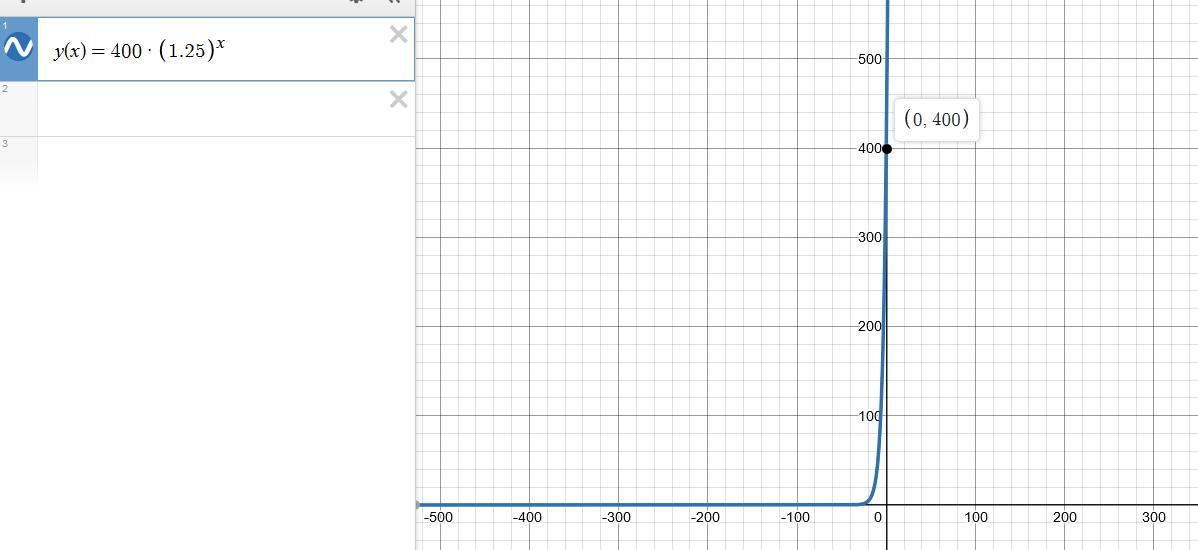
Task: Click x-axis label -200
Action: coord(706,517)
